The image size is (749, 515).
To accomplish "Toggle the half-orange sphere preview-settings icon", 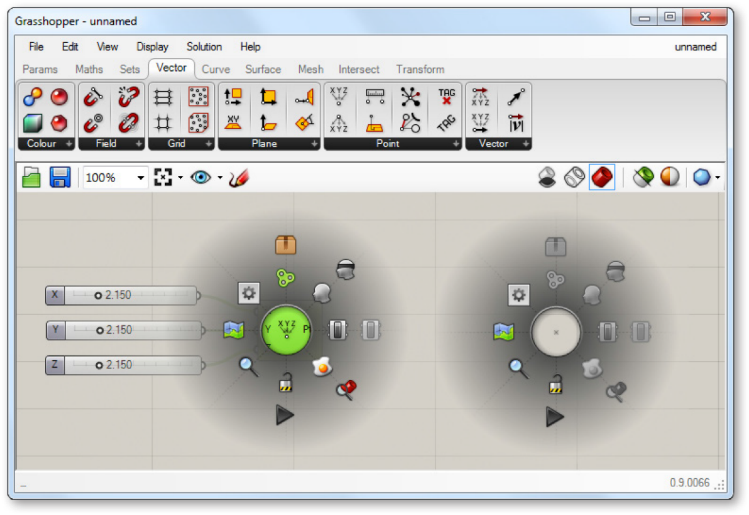I will pos(670,177).
